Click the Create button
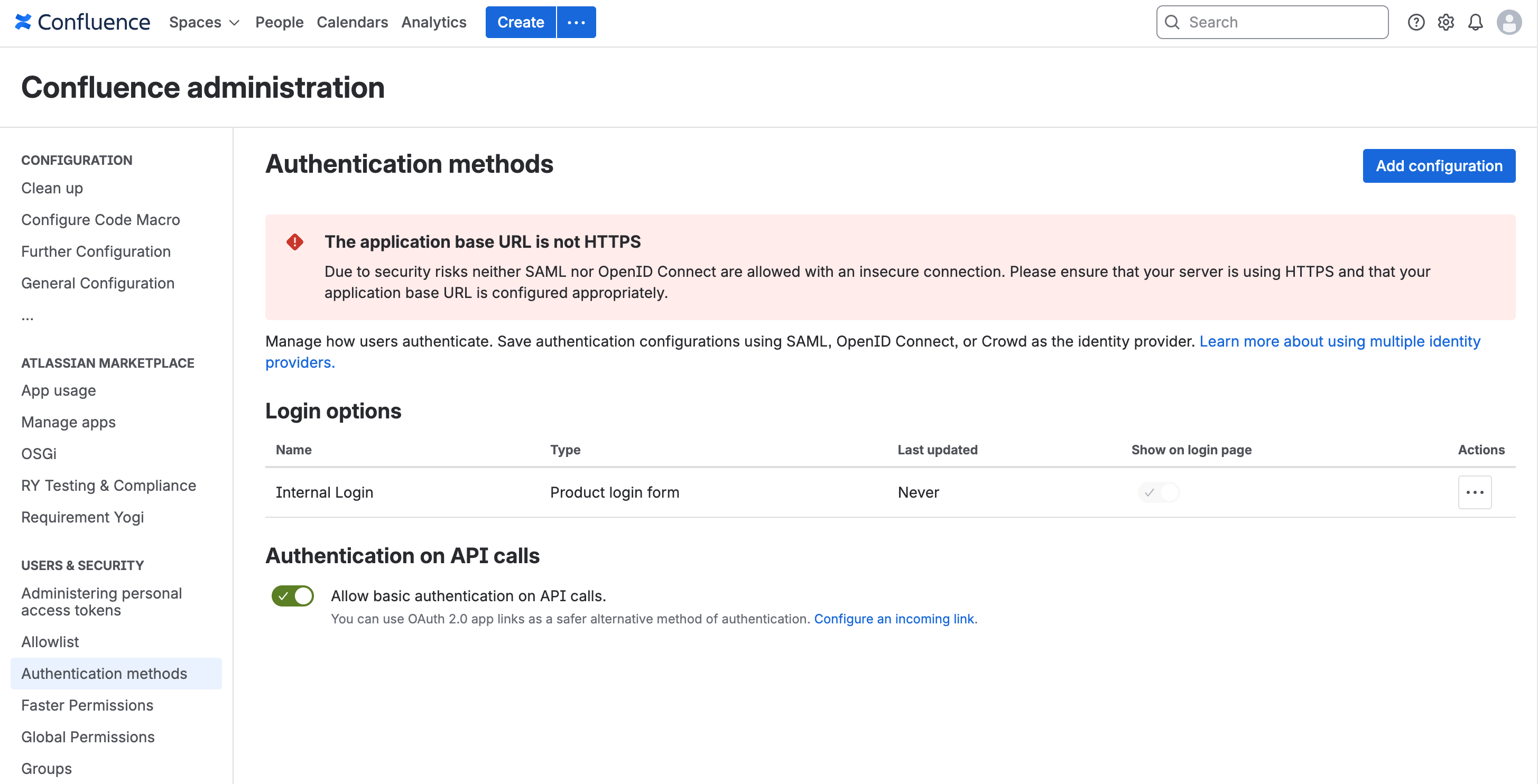The width and height of the screenshot is (1538, 784). [521, 22]
